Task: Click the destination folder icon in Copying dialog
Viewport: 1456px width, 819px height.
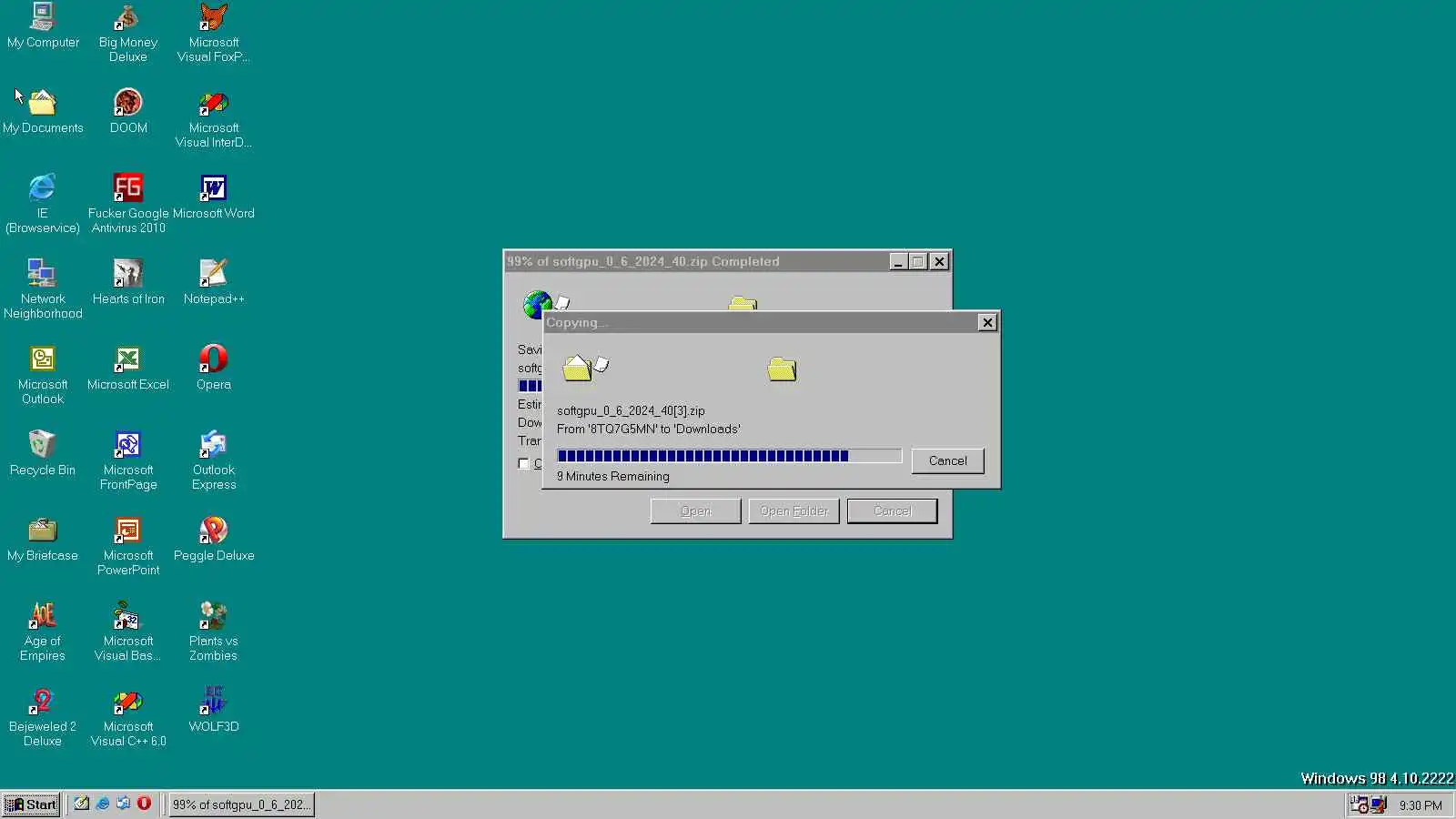Action: pyautogui.click(x=782, y=369)
